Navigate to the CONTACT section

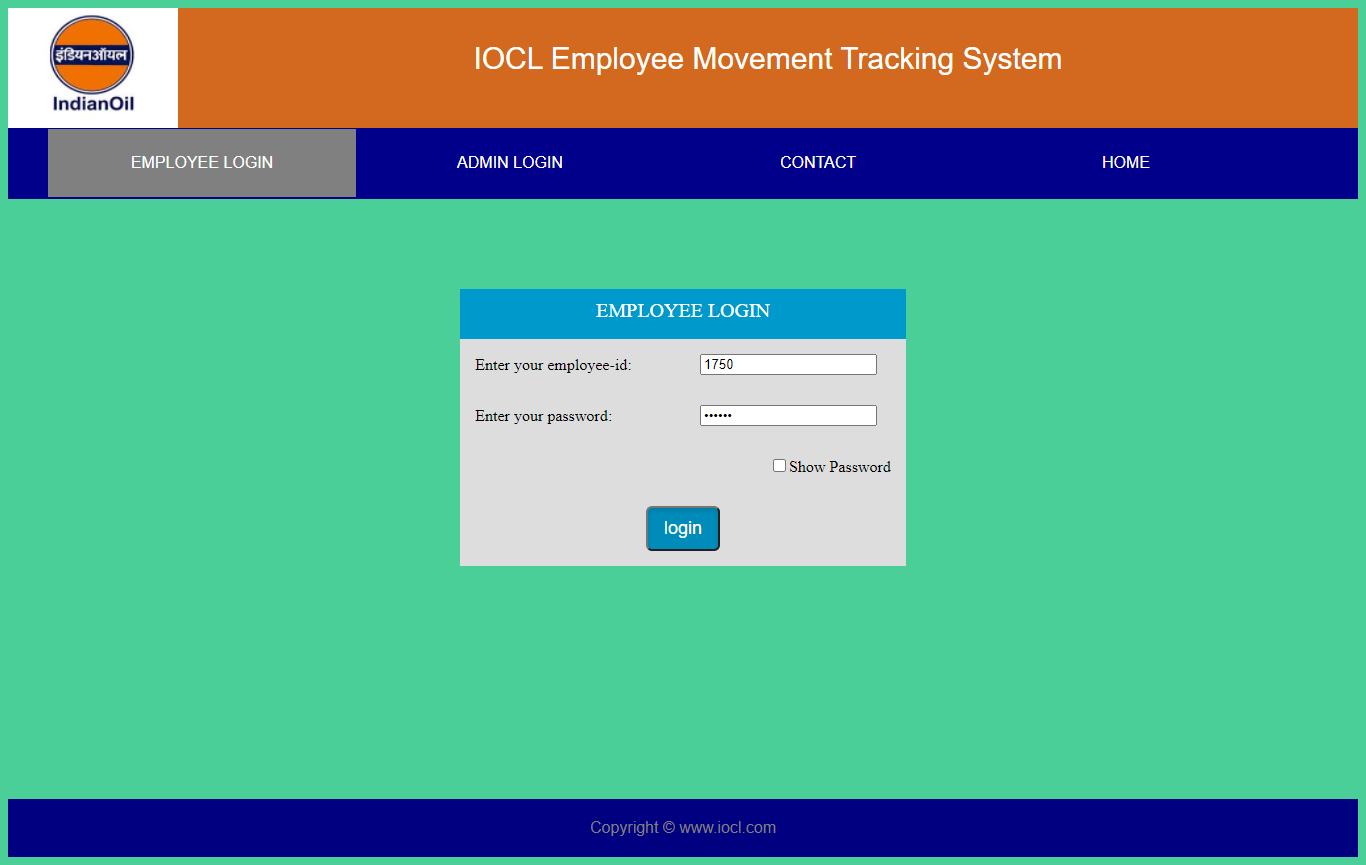(x=818, y=162)
